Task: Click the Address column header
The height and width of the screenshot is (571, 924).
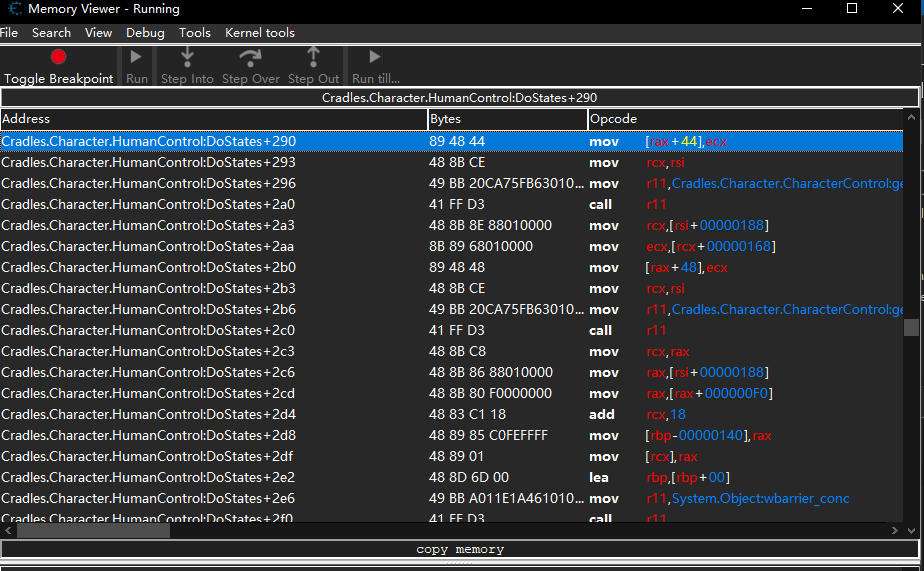Action: tap(213, 119)
